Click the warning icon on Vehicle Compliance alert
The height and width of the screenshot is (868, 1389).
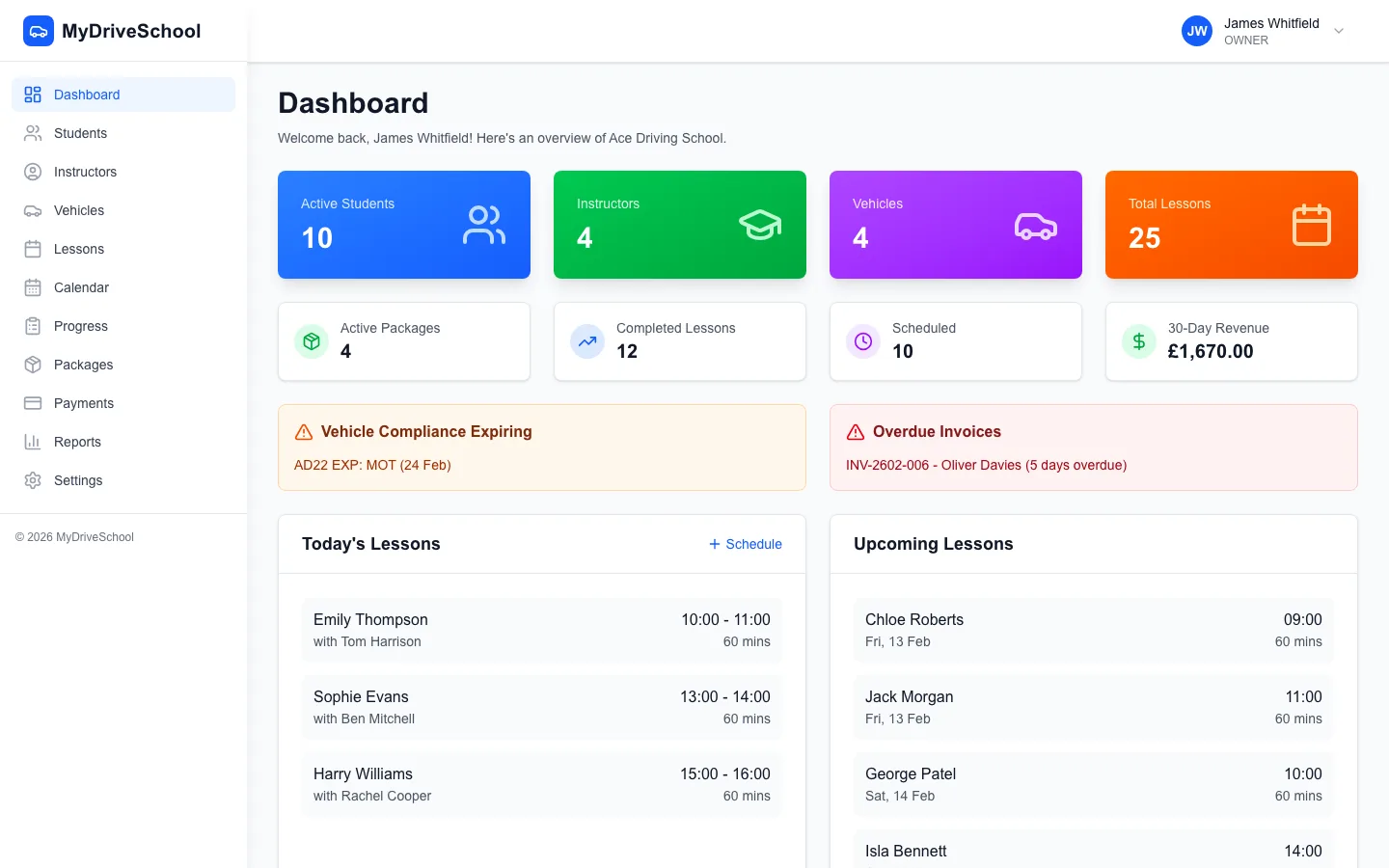[304, 431]
